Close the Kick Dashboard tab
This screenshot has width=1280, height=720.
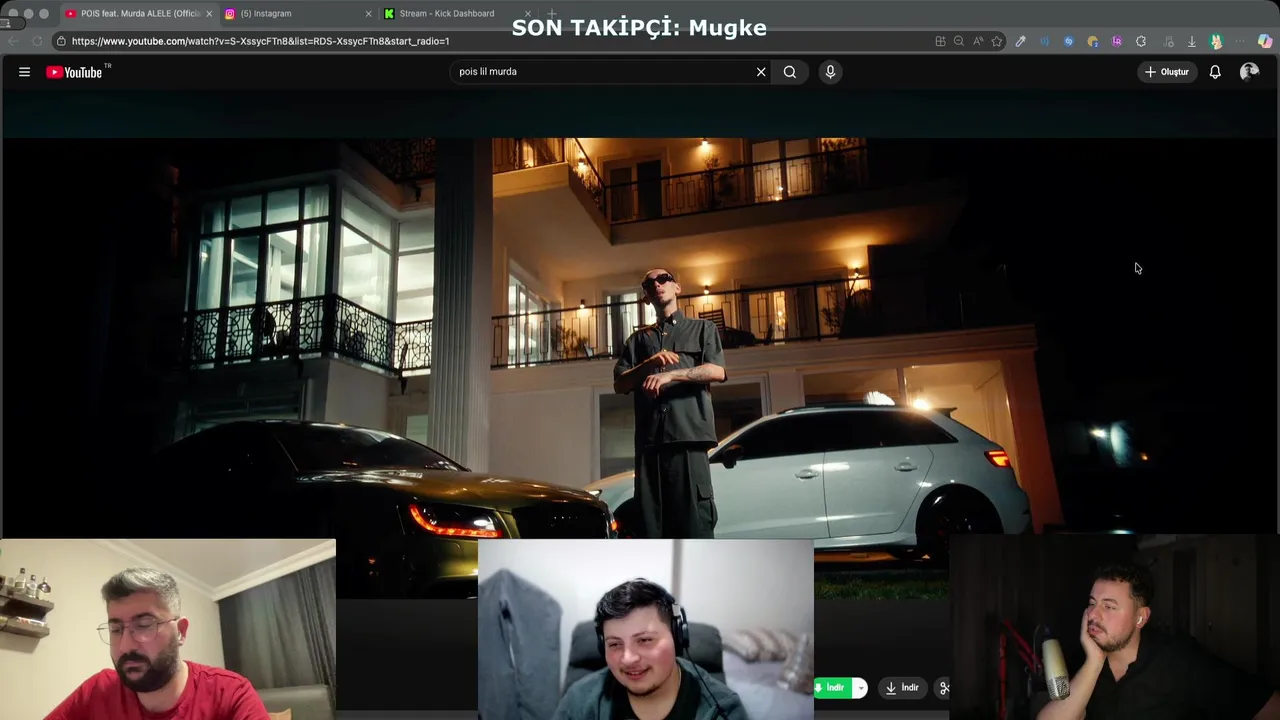click(527, 14)
